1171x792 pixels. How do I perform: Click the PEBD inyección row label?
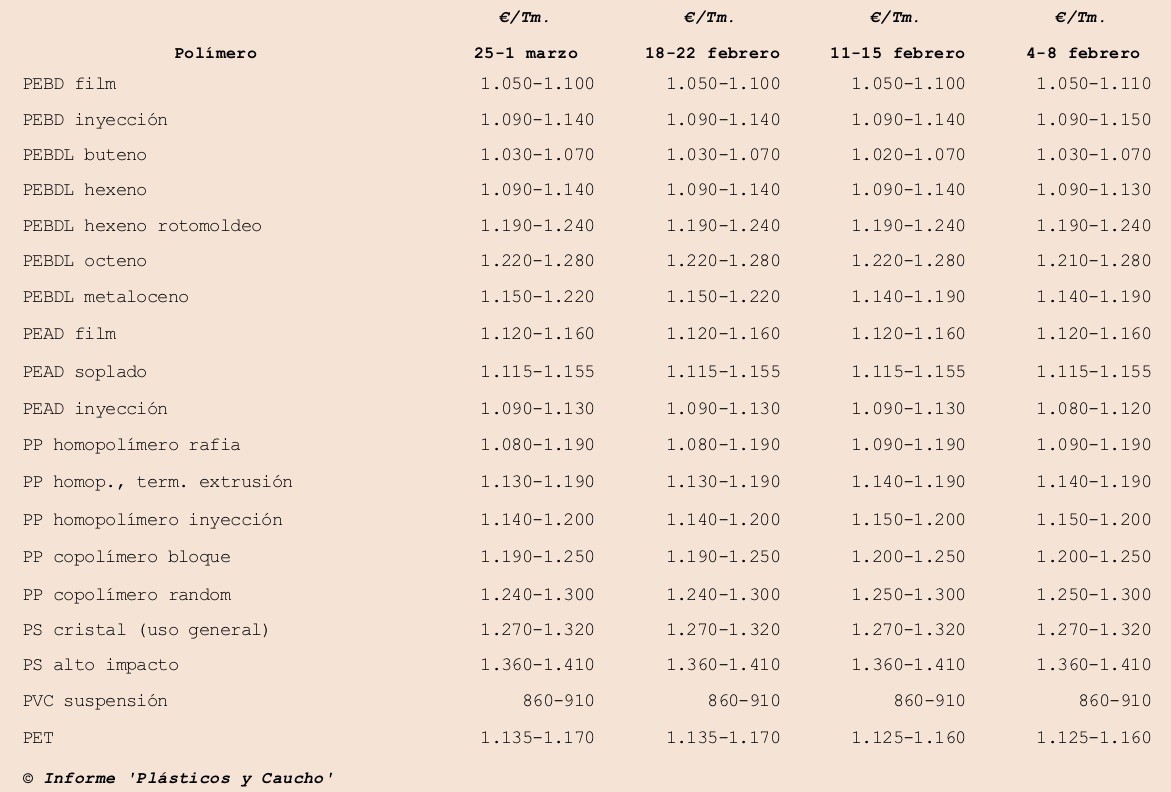pyautogui.click(x=95, y=119)
